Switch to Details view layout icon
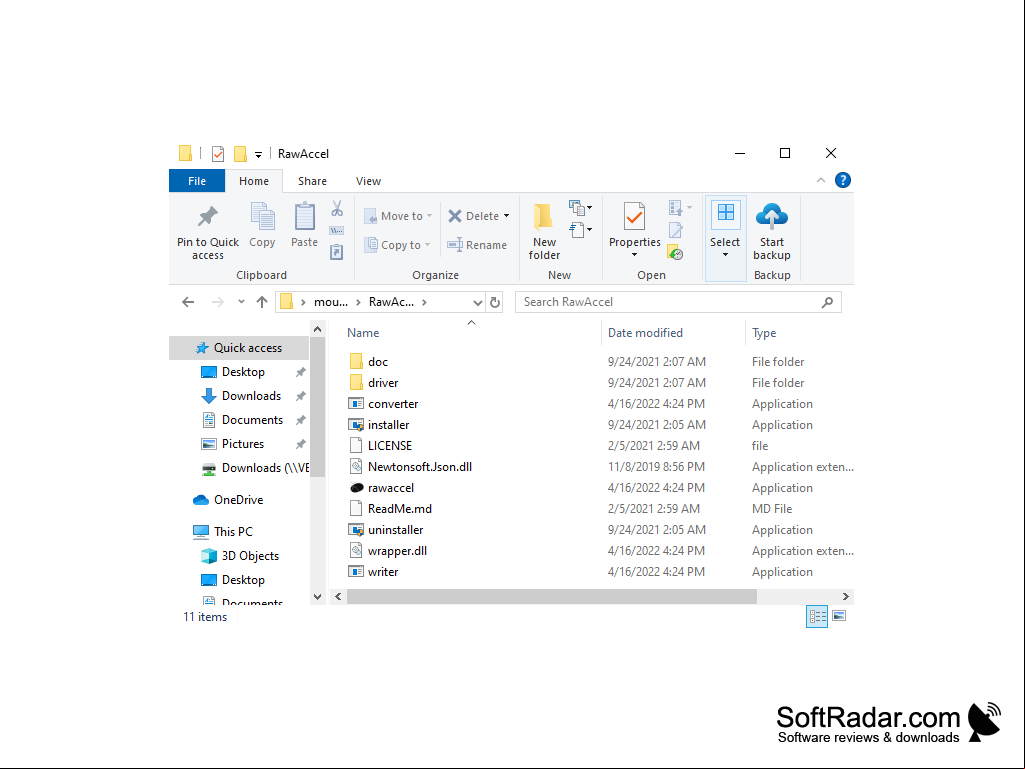This screenshot has height=769, width=1025. point(817,617)
